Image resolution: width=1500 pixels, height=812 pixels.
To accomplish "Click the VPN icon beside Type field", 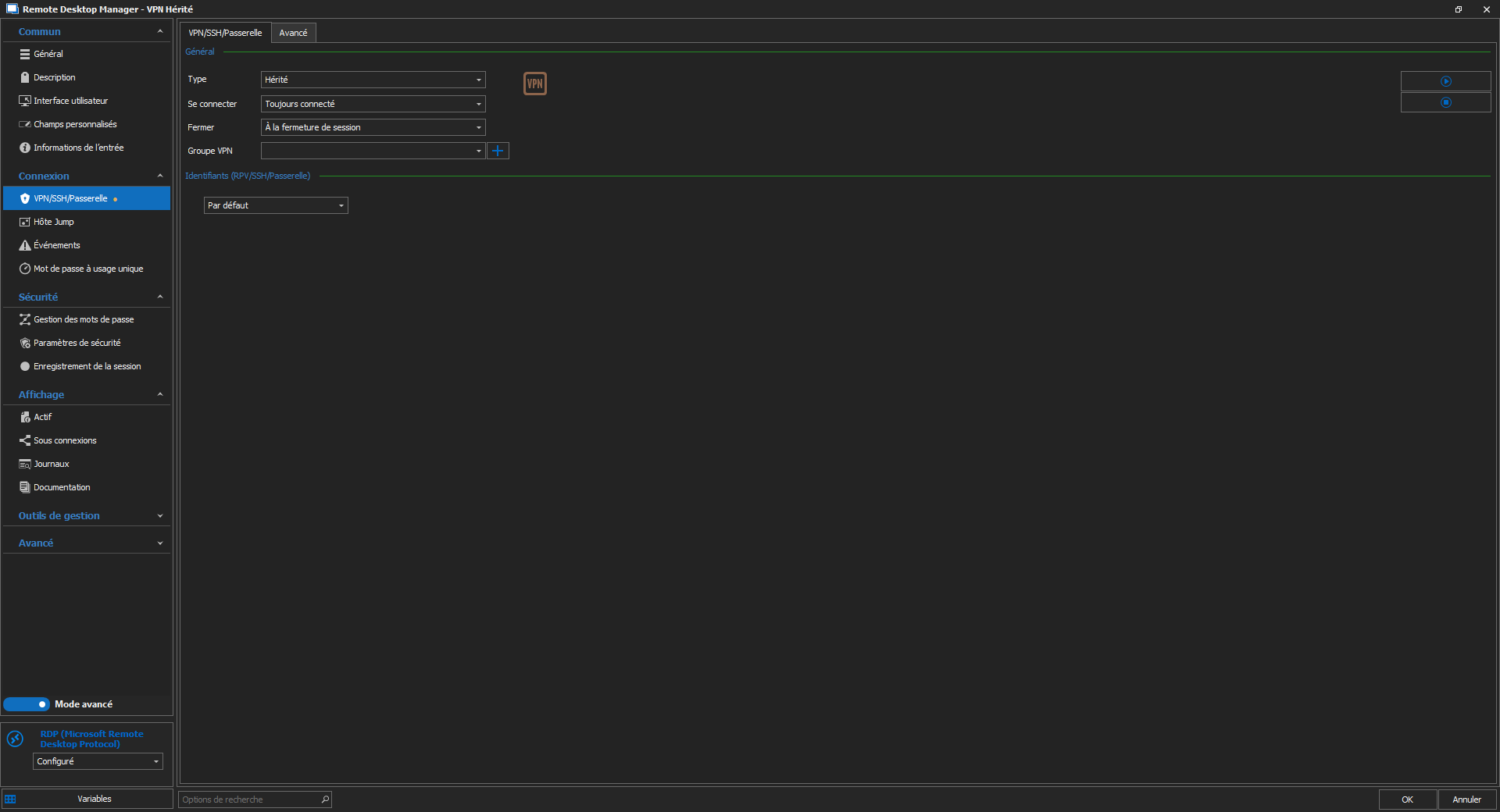I will coord(534,84).
